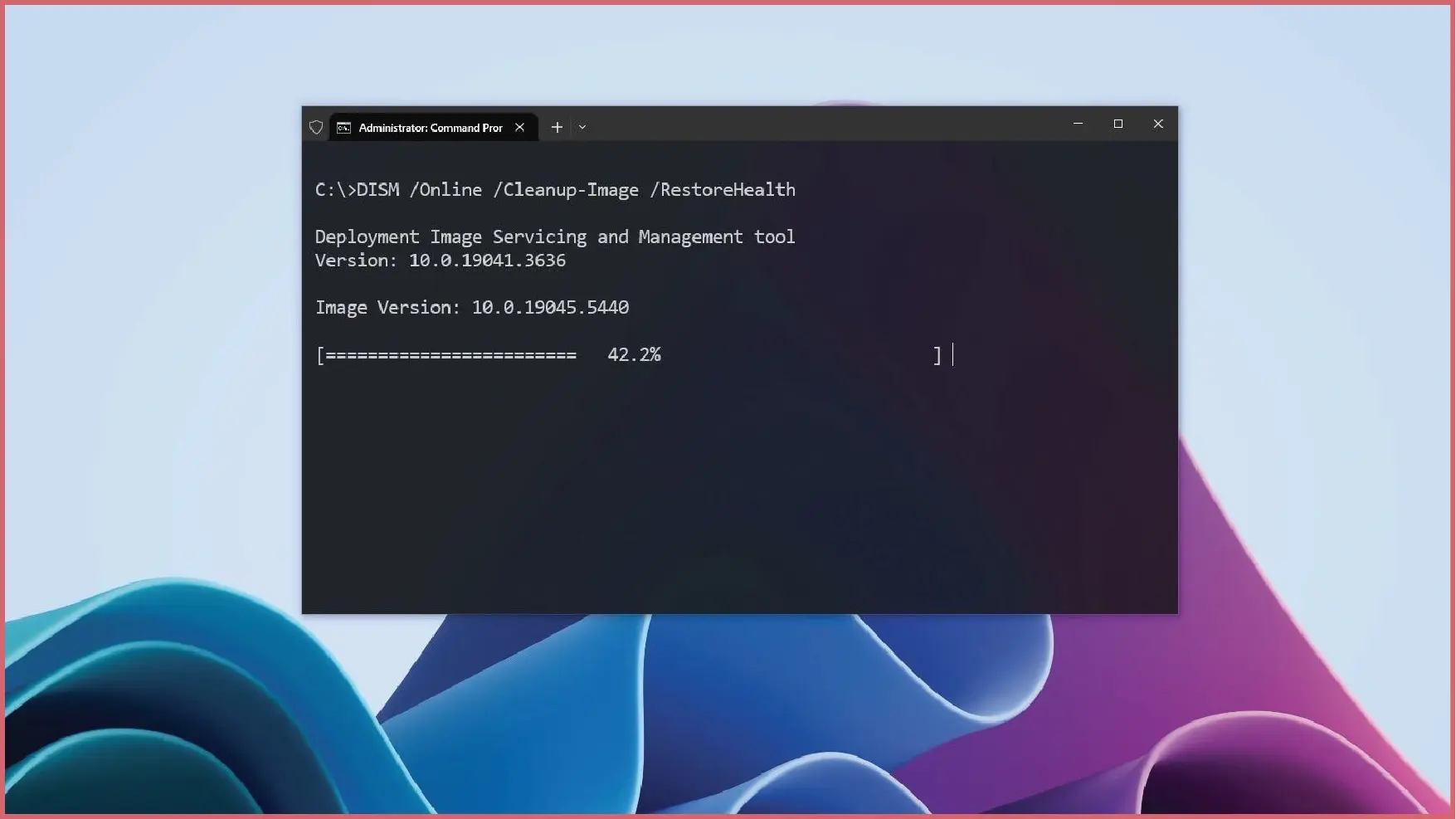This screenshot has width=1456, height=819.
Task: Click the Version: 10.0.19041.3636 line
Action: point(440,261)
